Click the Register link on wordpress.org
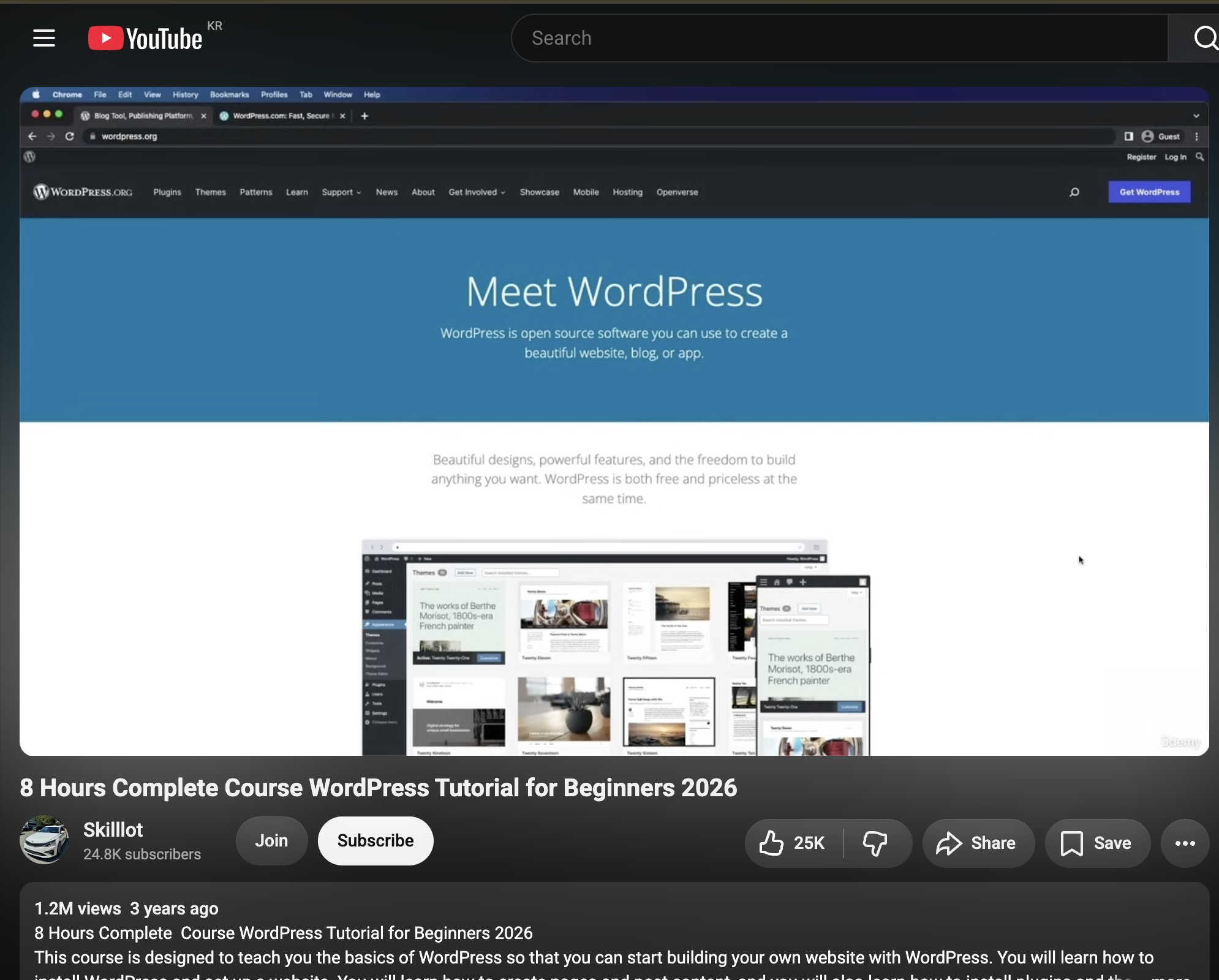 pos(1141,157)
